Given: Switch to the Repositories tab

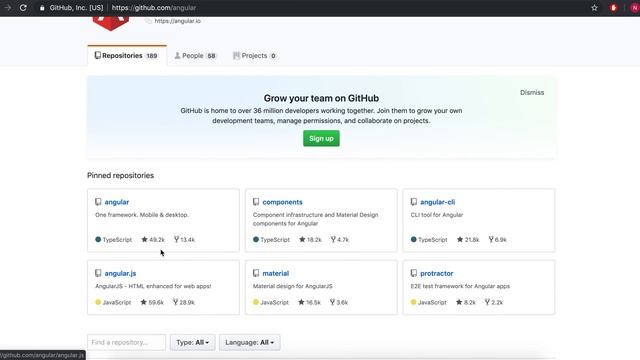Looking at the screenshot, I should click(127, 56).
